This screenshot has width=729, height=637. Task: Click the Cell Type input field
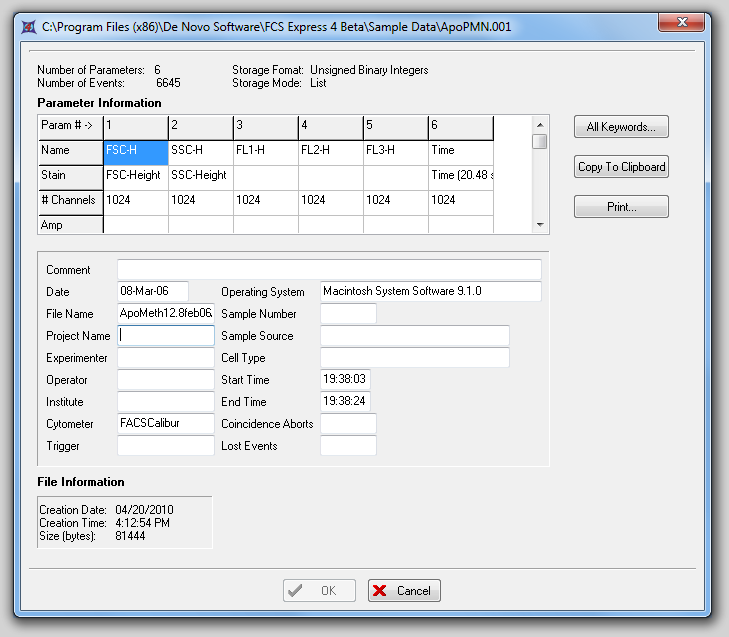[415, 358]
